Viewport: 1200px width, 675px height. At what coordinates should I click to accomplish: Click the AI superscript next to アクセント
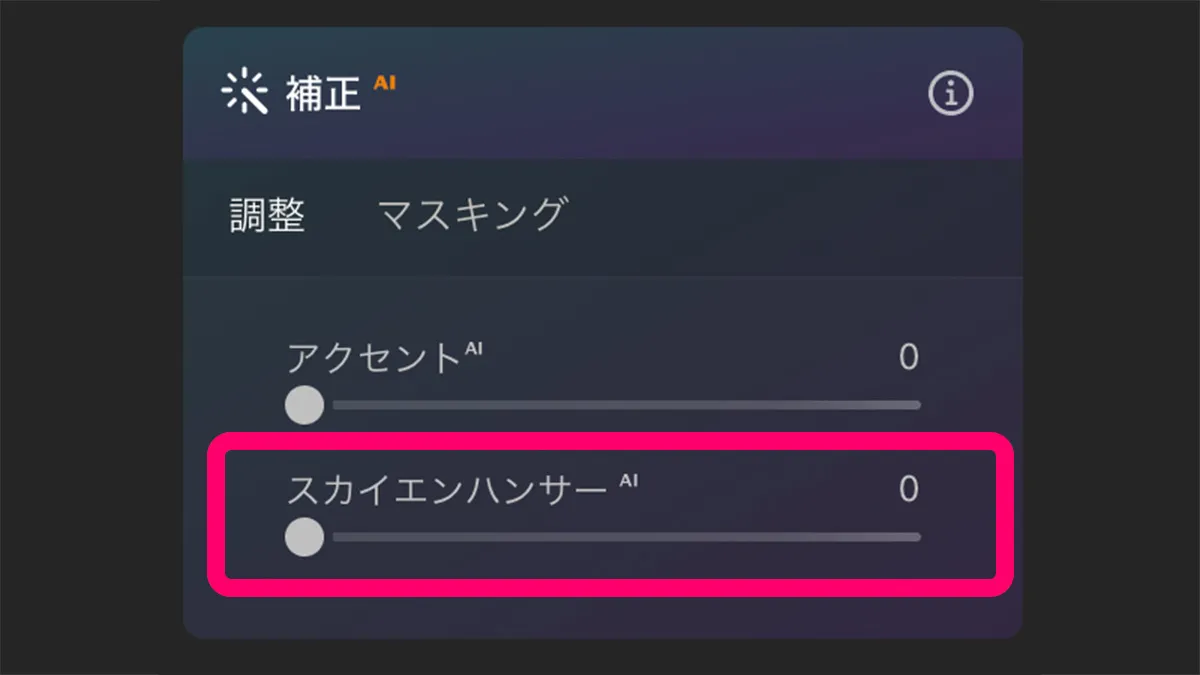[x=474, y=347]
